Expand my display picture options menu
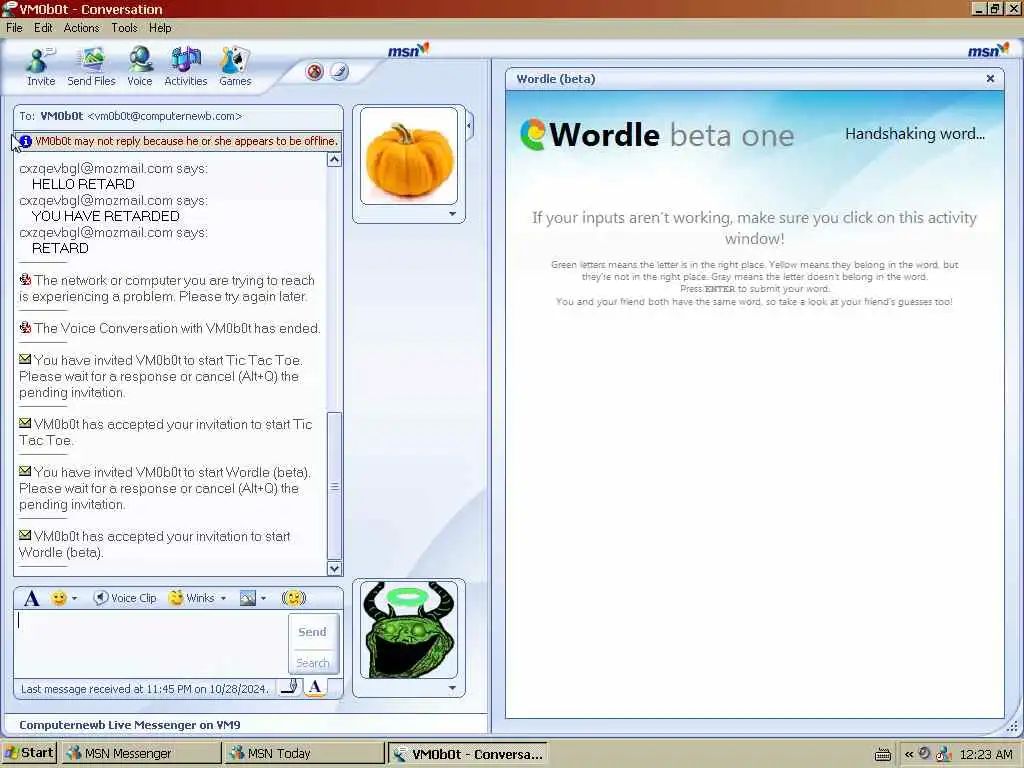The height and width of the screenshot is (768, 1024). [x=452, y=688]
